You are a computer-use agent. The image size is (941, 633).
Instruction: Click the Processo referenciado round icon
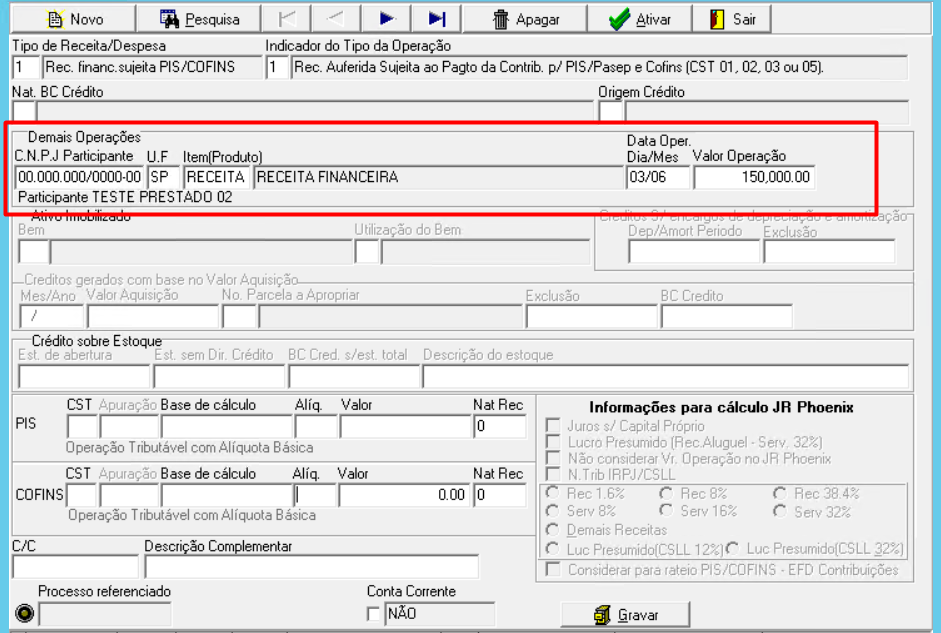[x=25, y=613]
